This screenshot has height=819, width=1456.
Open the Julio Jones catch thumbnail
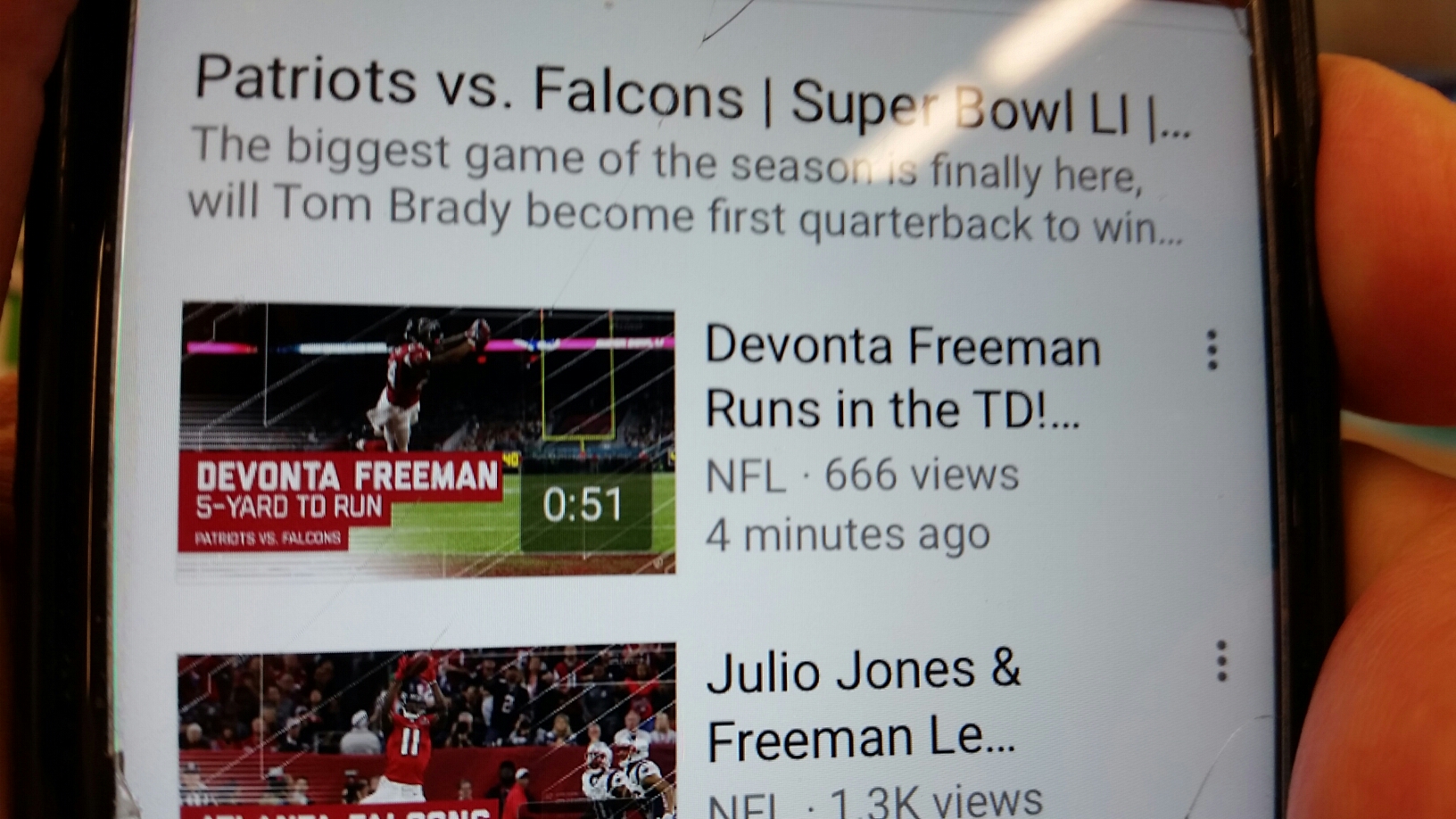[426, 732]
